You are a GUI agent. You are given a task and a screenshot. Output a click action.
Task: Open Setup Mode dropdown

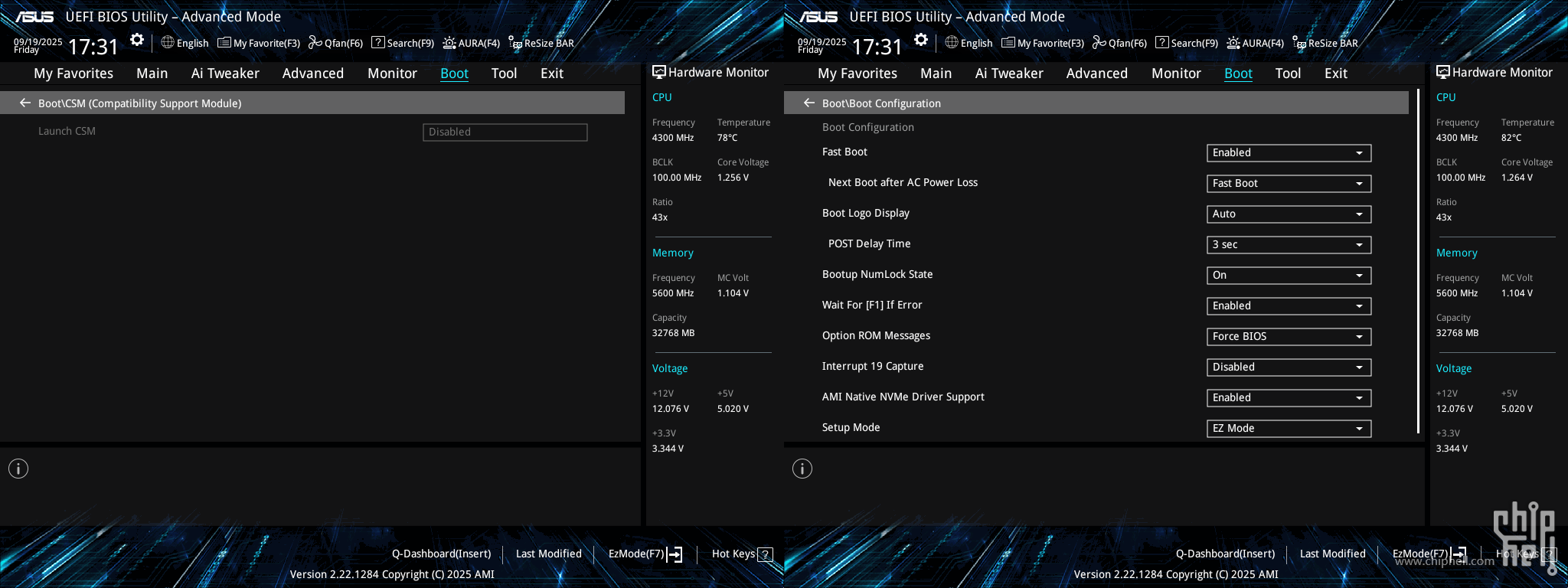click(x=1289, y=429)
